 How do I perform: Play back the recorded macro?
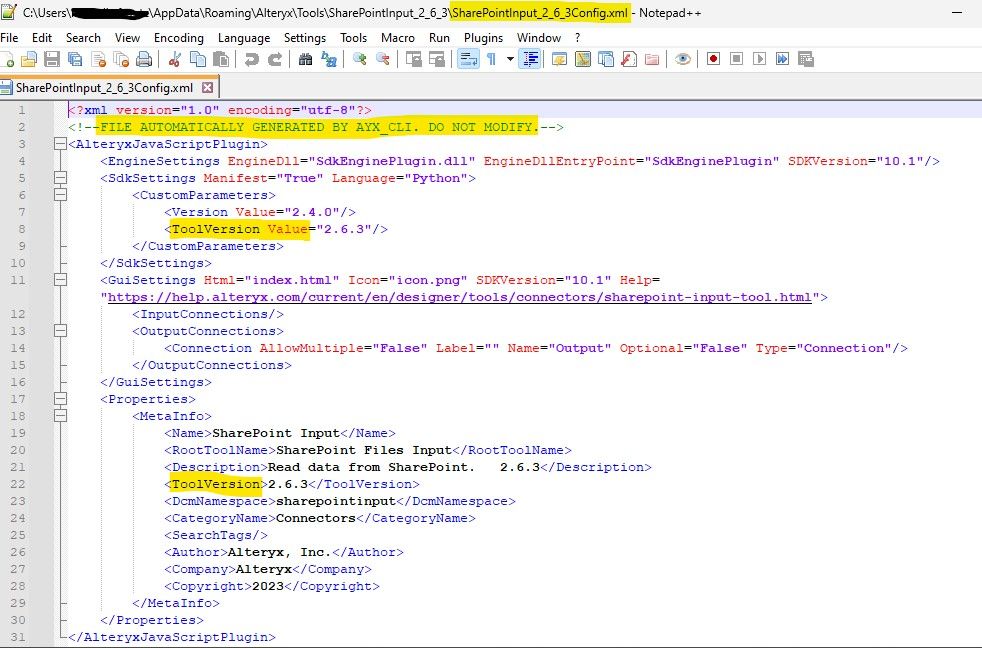click(760, 59)
